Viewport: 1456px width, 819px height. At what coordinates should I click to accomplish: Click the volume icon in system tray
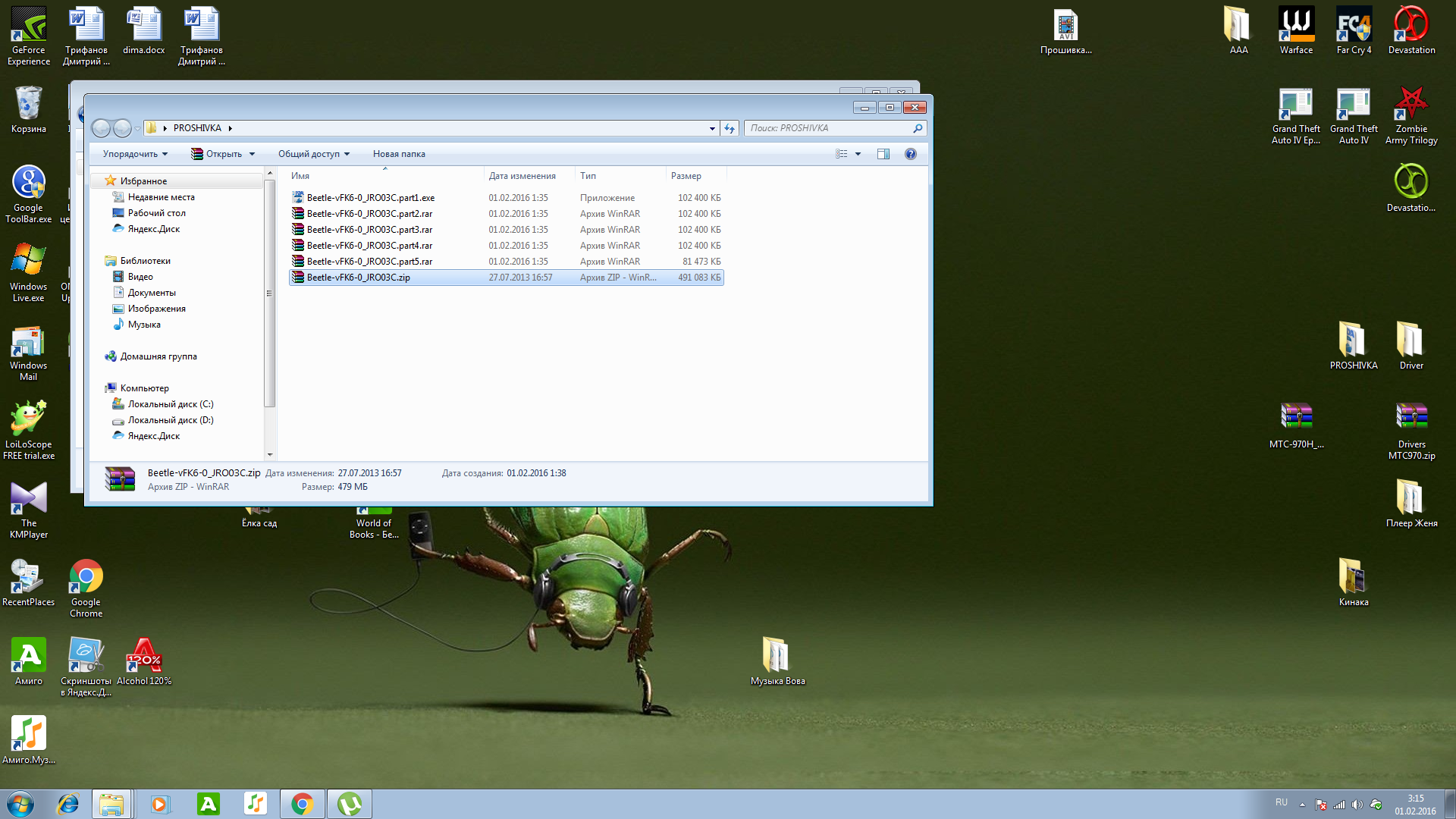pyautogui.click(x=1357, y=805)
